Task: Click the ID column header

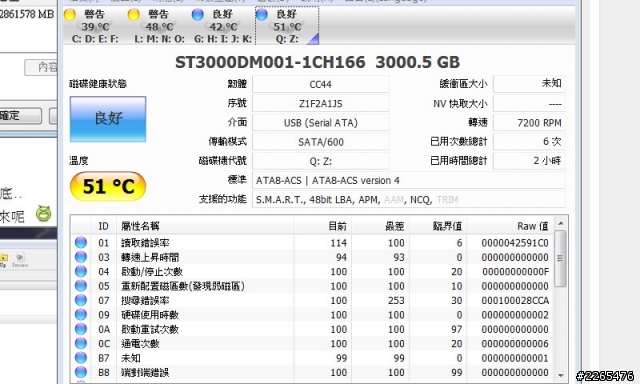Action: tap(104, 226)
